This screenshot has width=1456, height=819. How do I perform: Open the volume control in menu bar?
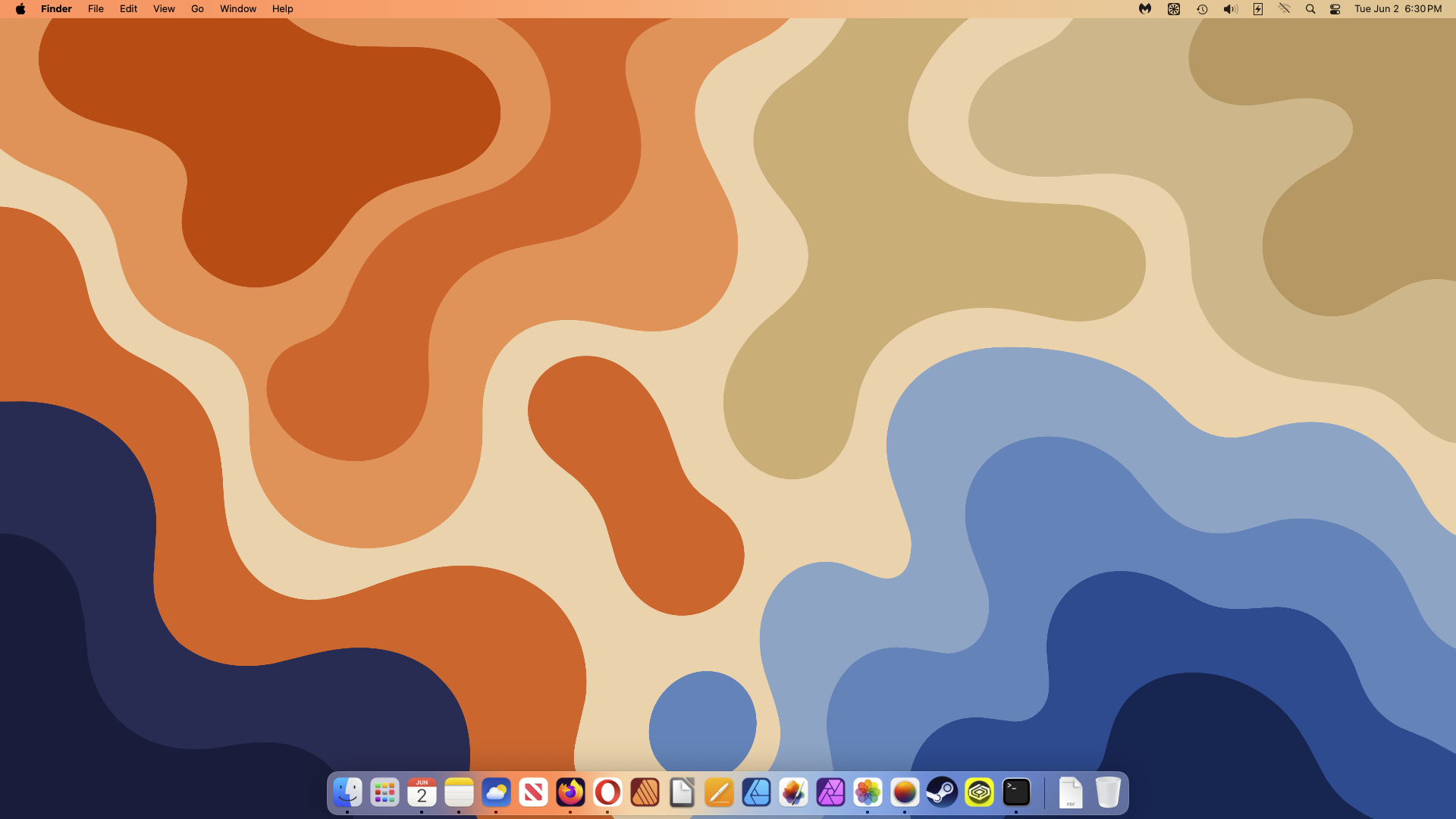tap(1230, 9)
